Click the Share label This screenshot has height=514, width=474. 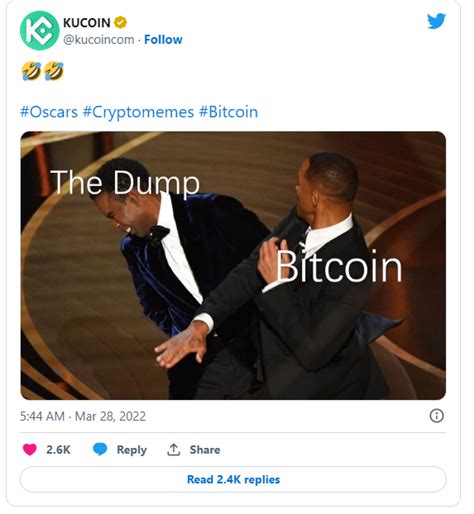(x=205, y=449)
